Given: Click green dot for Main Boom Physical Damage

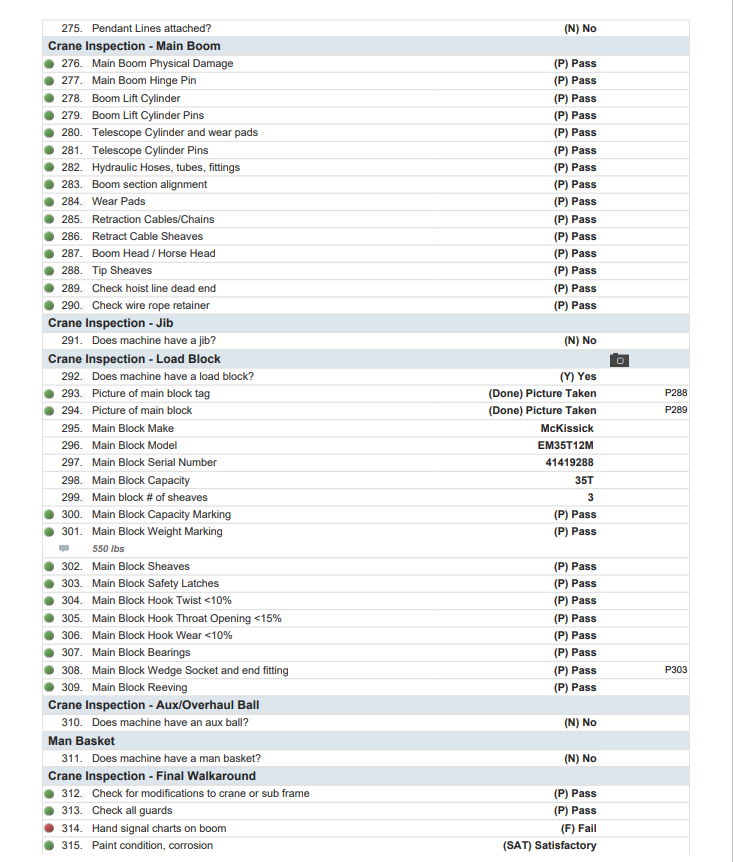Looking at the screenshot, I should click(x=50, y=63).
